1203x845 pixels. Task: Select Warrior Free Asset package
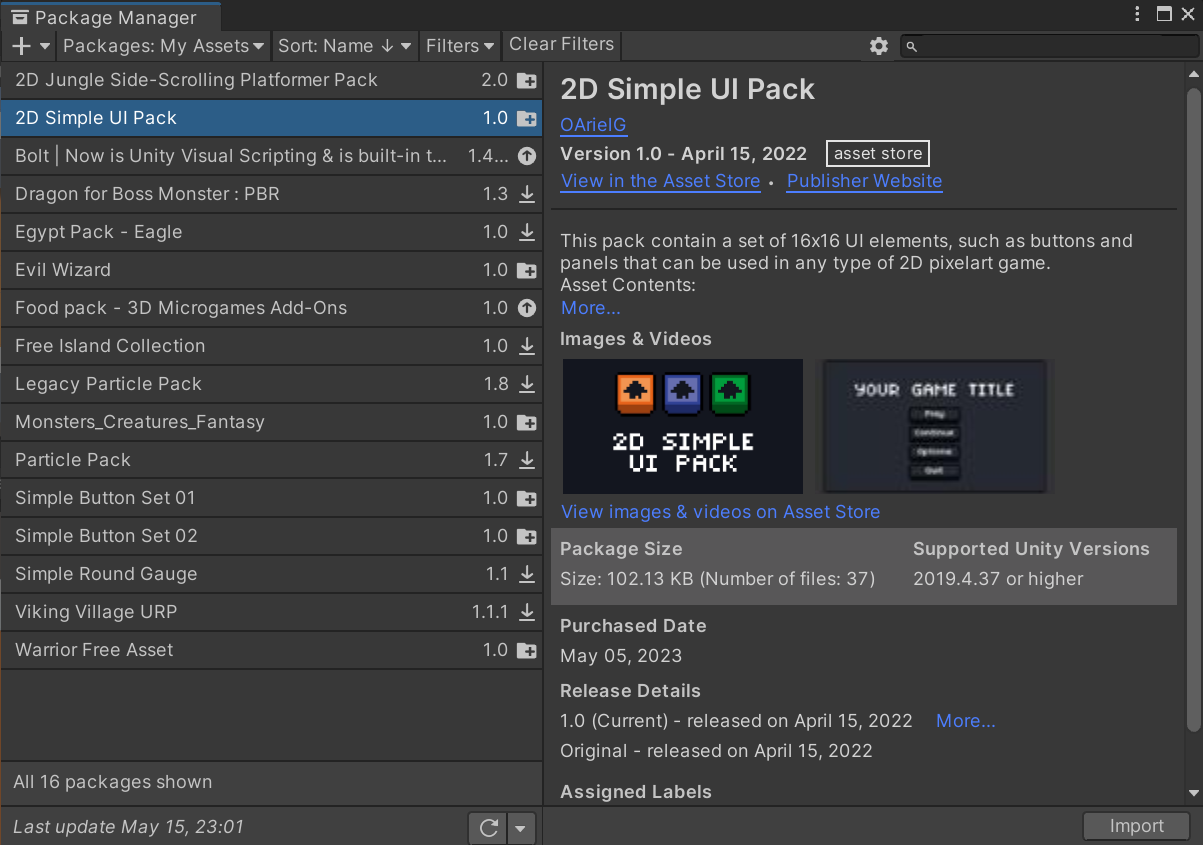point(271,650)
